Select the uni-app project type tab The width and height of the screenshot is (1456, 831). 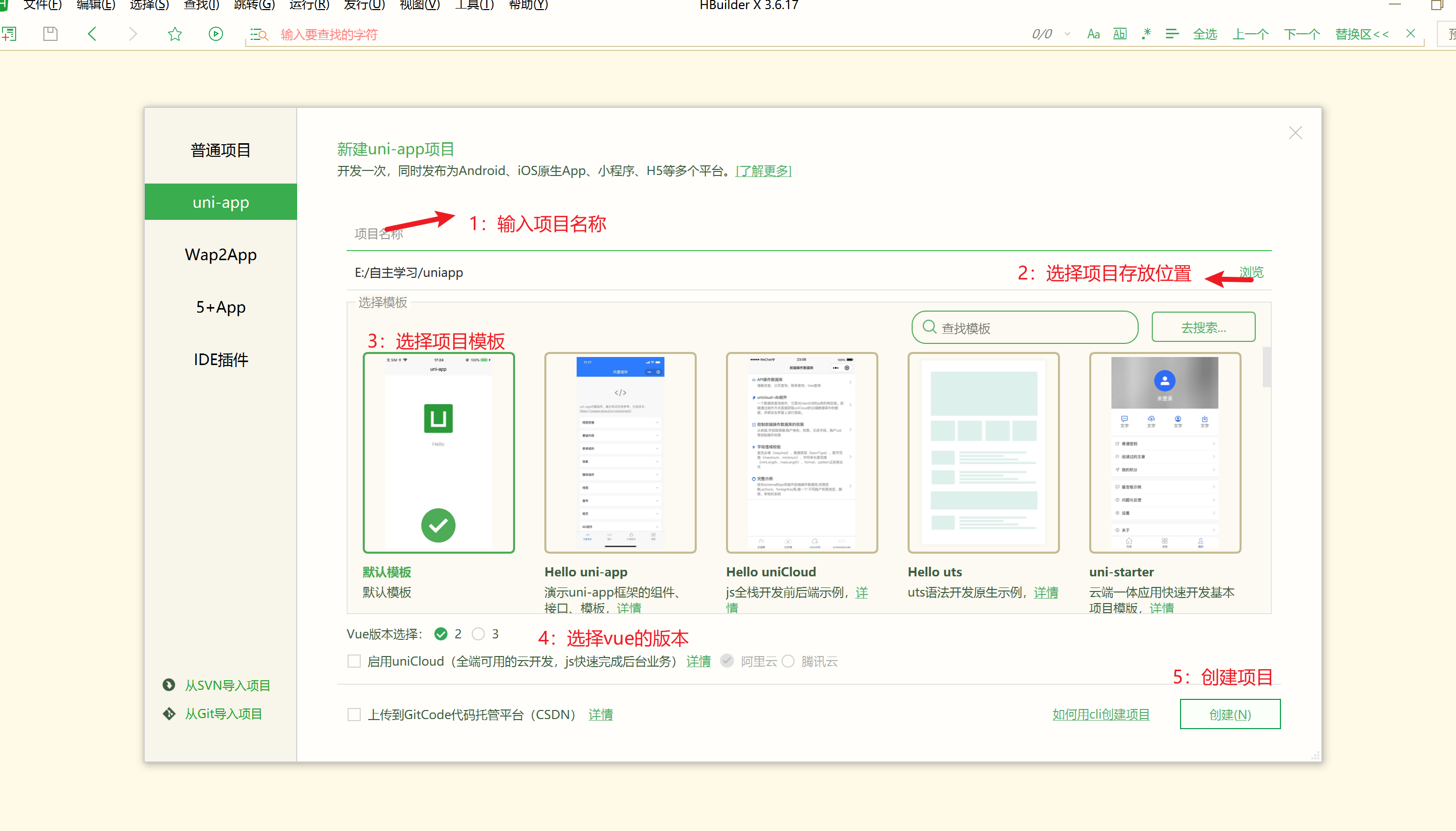pyautogui.click(x=220, y=202)
